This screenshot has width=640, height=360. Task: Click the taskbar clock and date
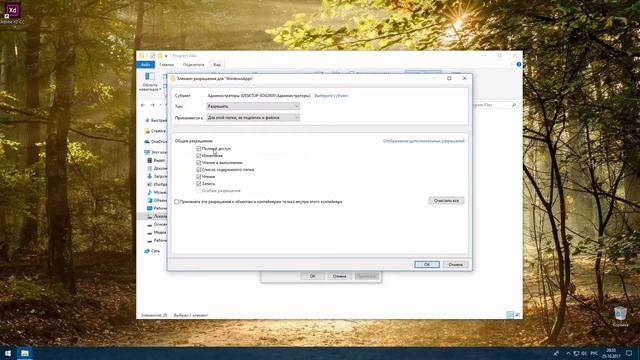tap(611, 353)
